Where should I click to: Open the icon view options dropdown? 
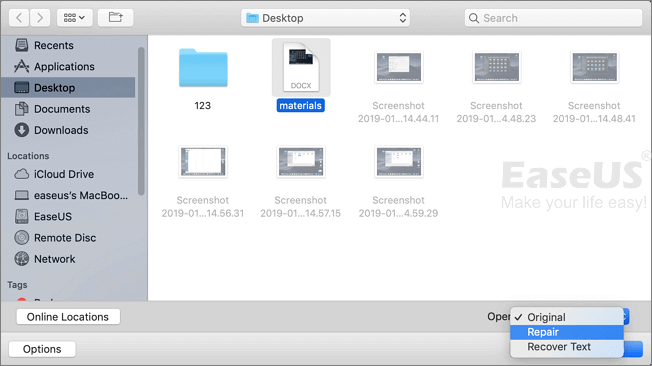(x=74, y=18)
